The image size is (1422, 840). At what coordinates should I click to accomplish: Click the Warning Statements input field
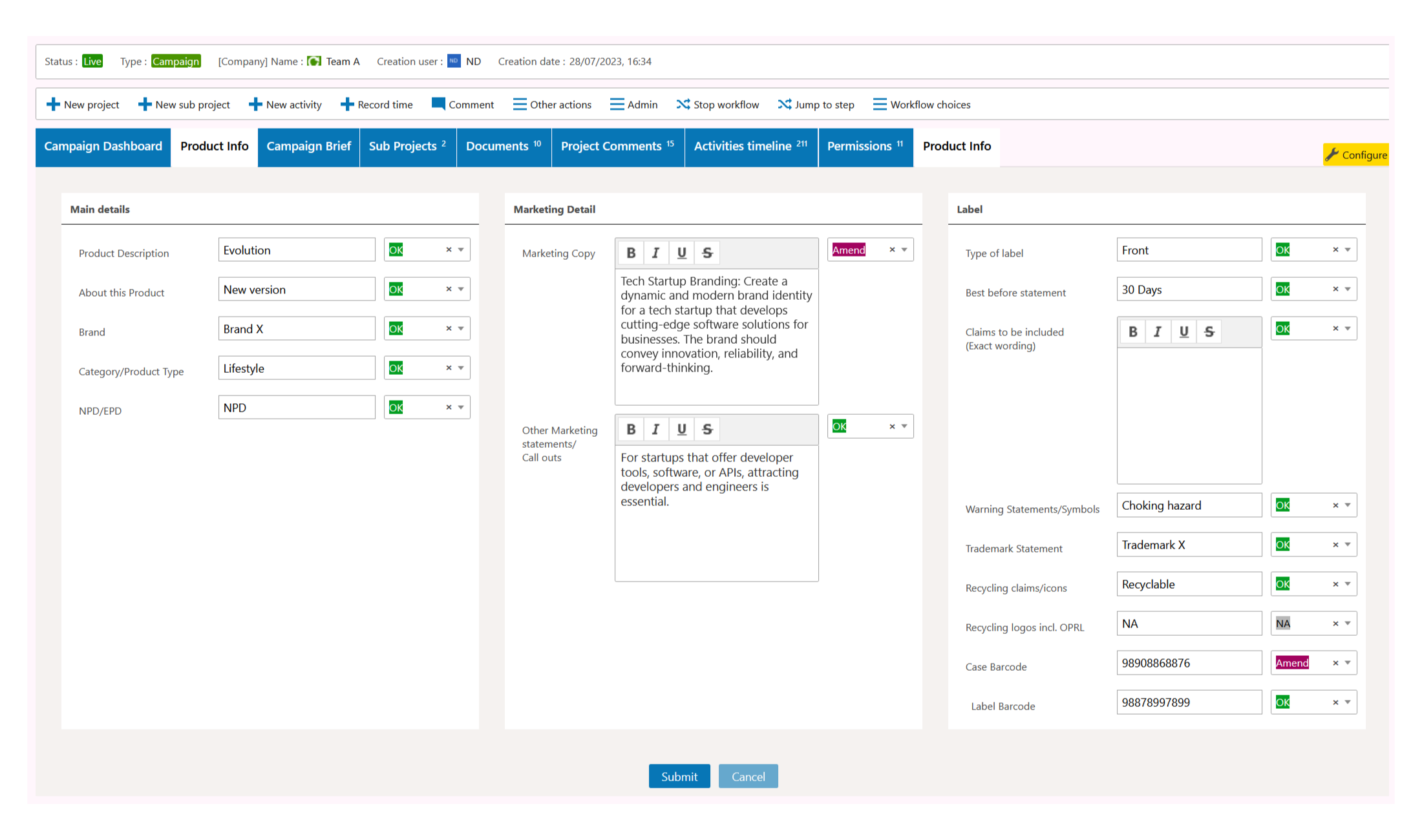(x=1189, y=506)
